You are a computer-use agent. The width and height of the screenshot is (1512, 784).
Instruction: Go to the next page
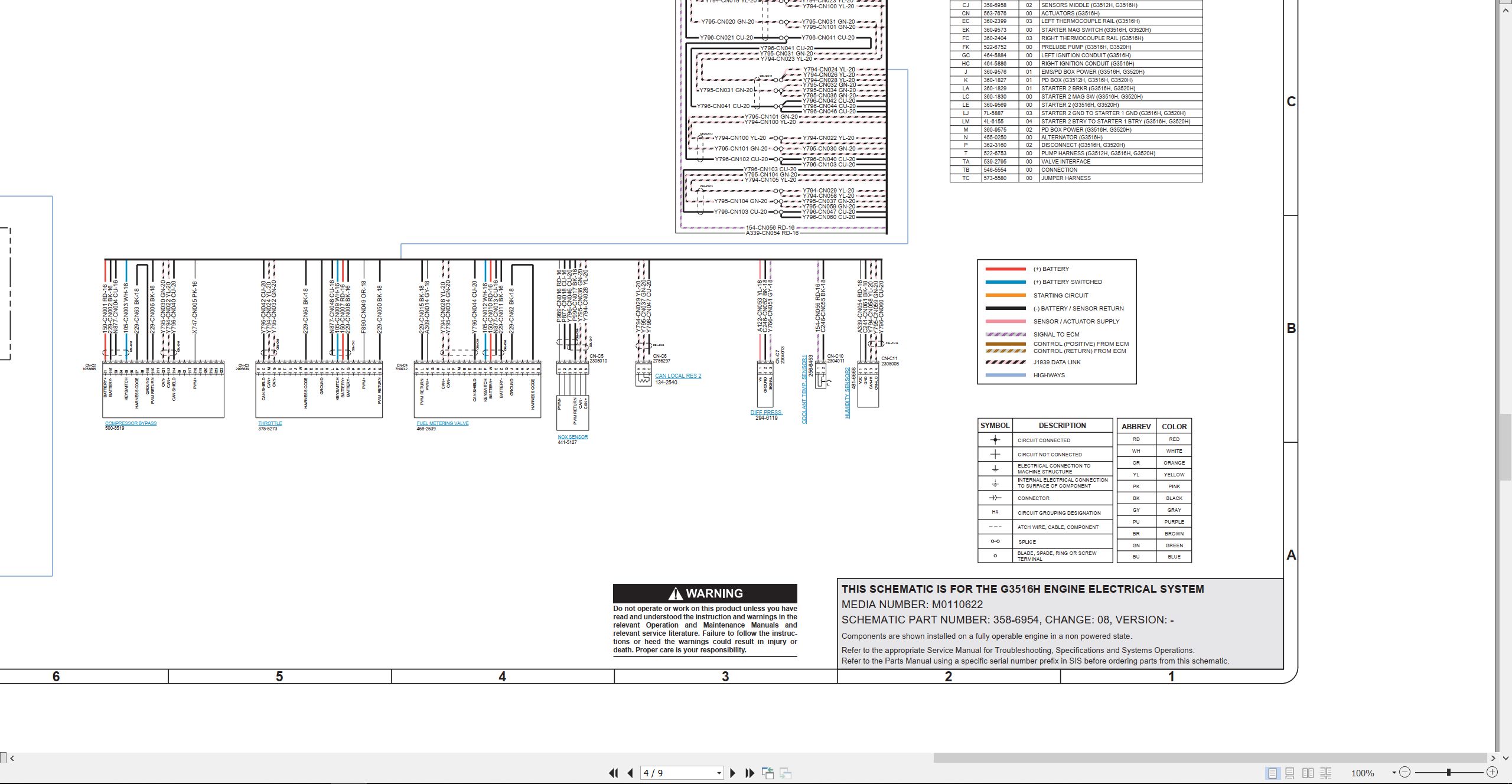click(733, 773)
